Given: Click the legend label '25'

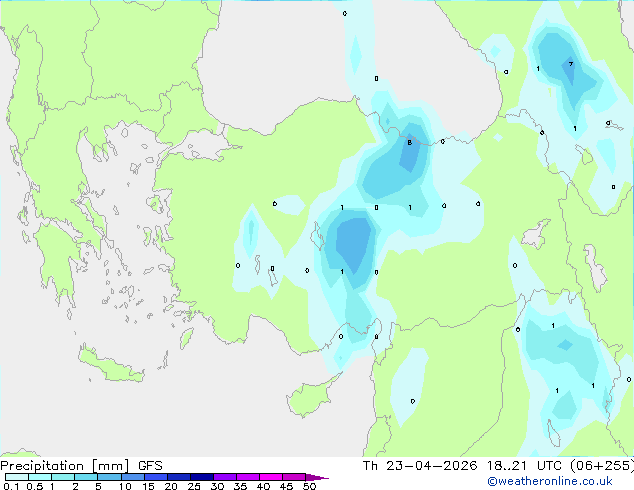Looking at the screenshot, I should coord(194,486).
